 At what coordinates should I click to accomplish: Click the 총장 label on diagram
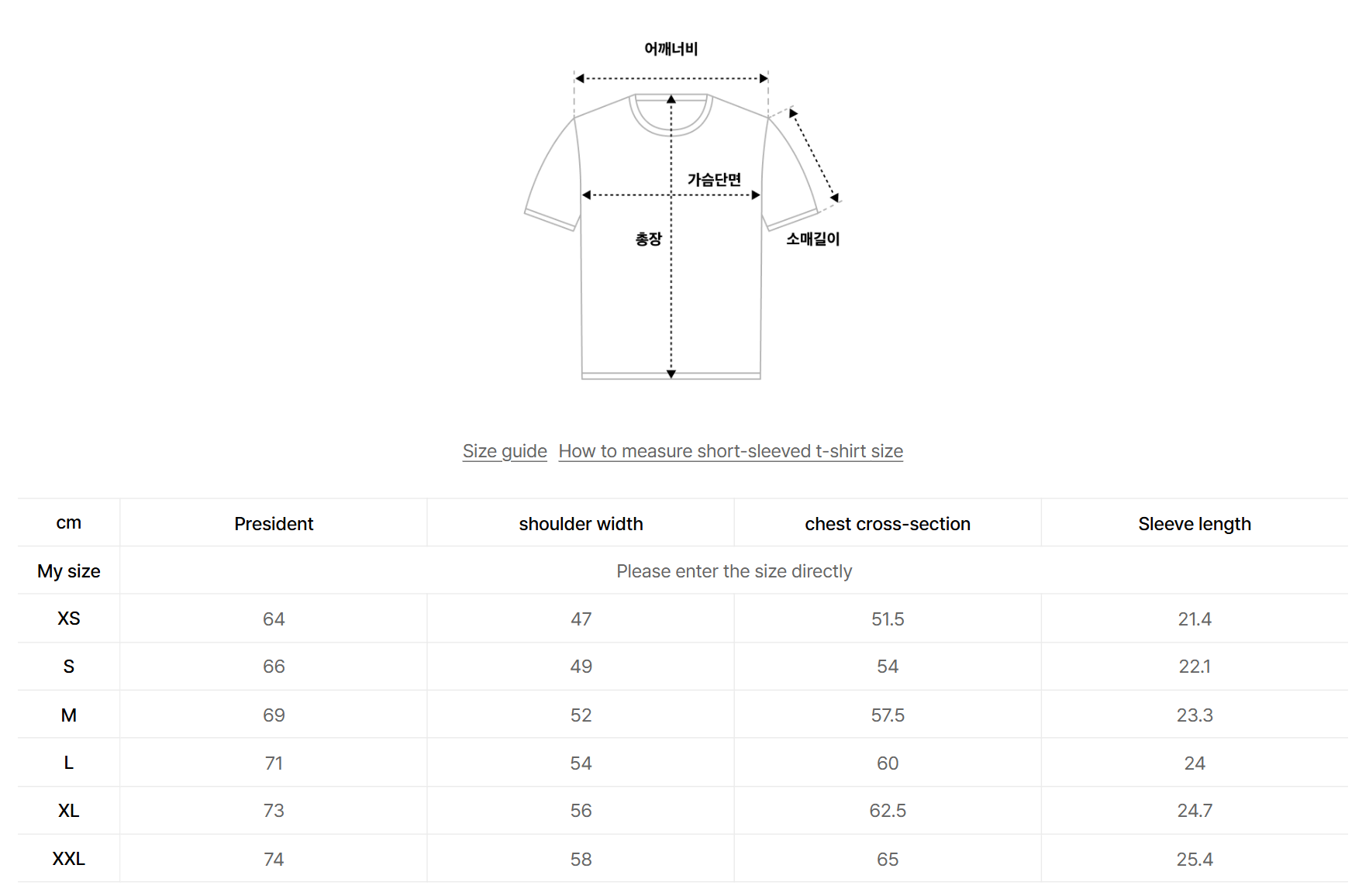(648, 240)
